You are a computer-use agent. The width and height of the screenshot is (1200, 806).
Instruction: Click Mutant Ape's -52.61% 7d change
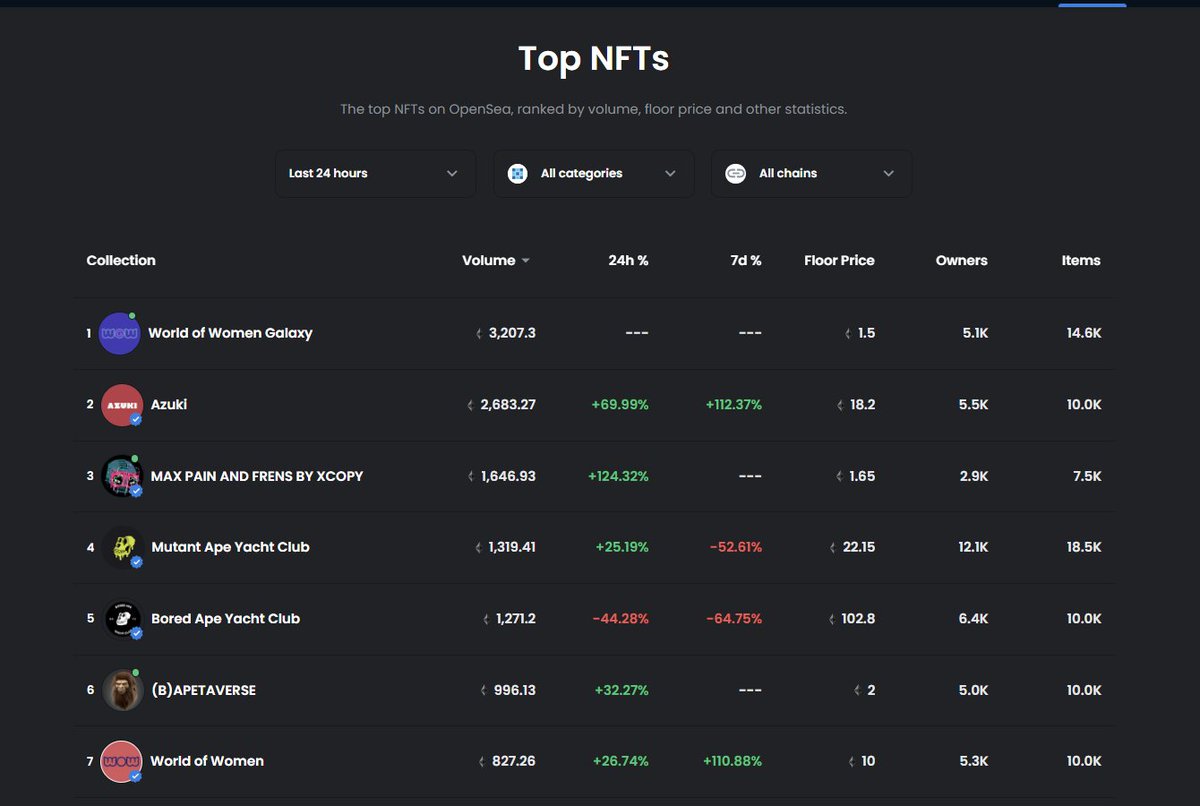[x=736, y=547]
